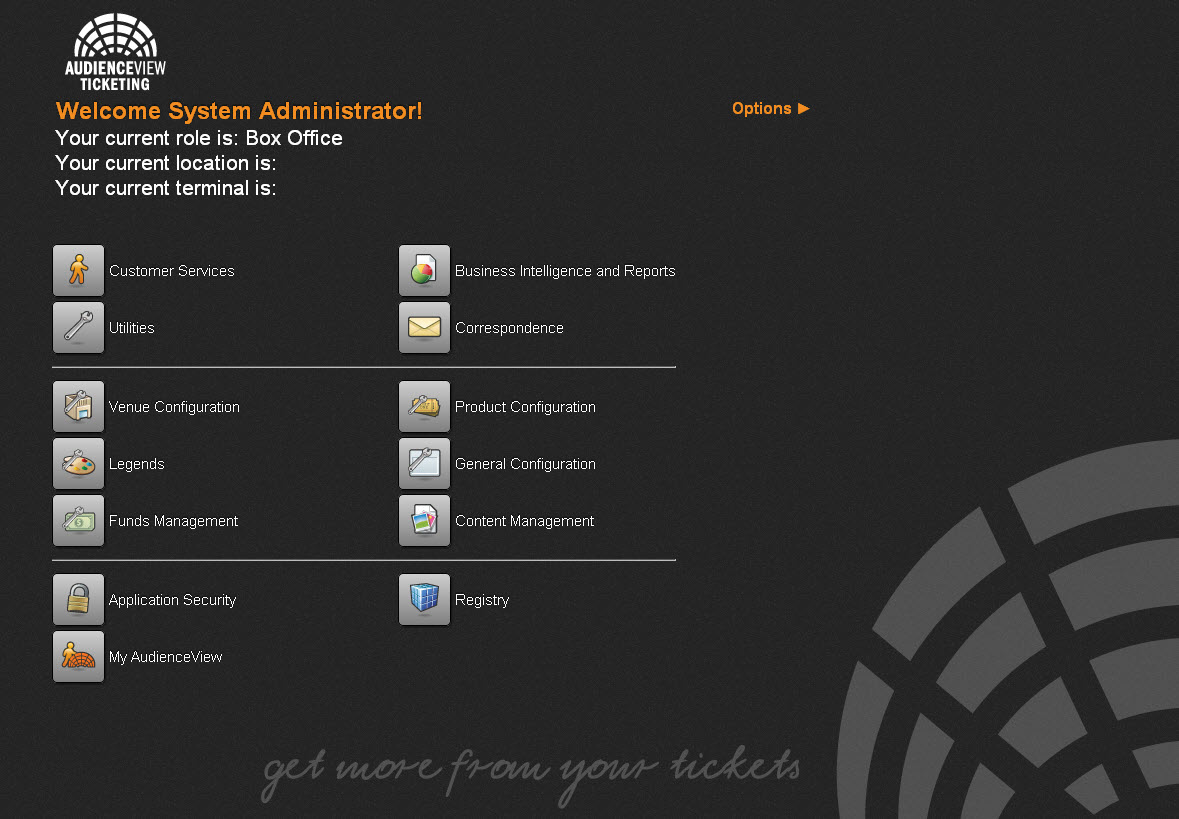This screenshot has width=1179, height=819.
Task: Select the General Configuration icon
Action: pyautogui.click(x=424, y=463)
